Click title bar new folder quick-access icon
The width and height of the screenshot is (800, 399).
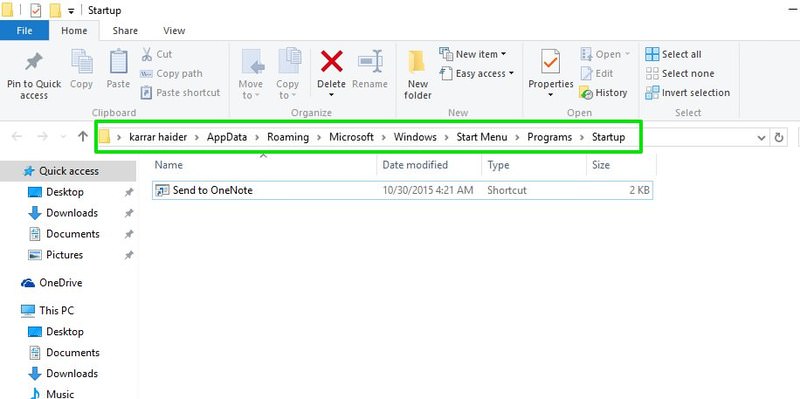coord(55,10)
